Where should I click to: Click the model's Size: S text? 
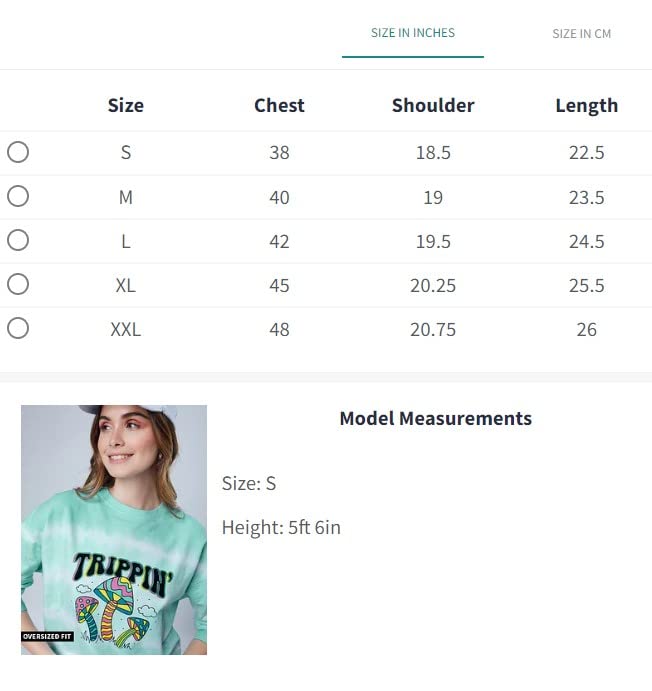[249, 483]
